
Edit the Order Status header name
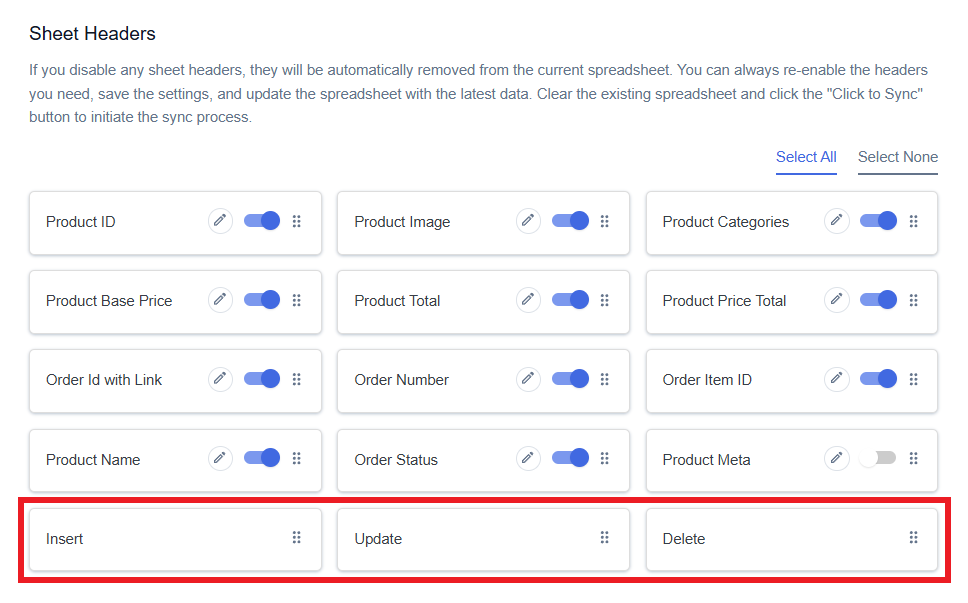(528, 459)
